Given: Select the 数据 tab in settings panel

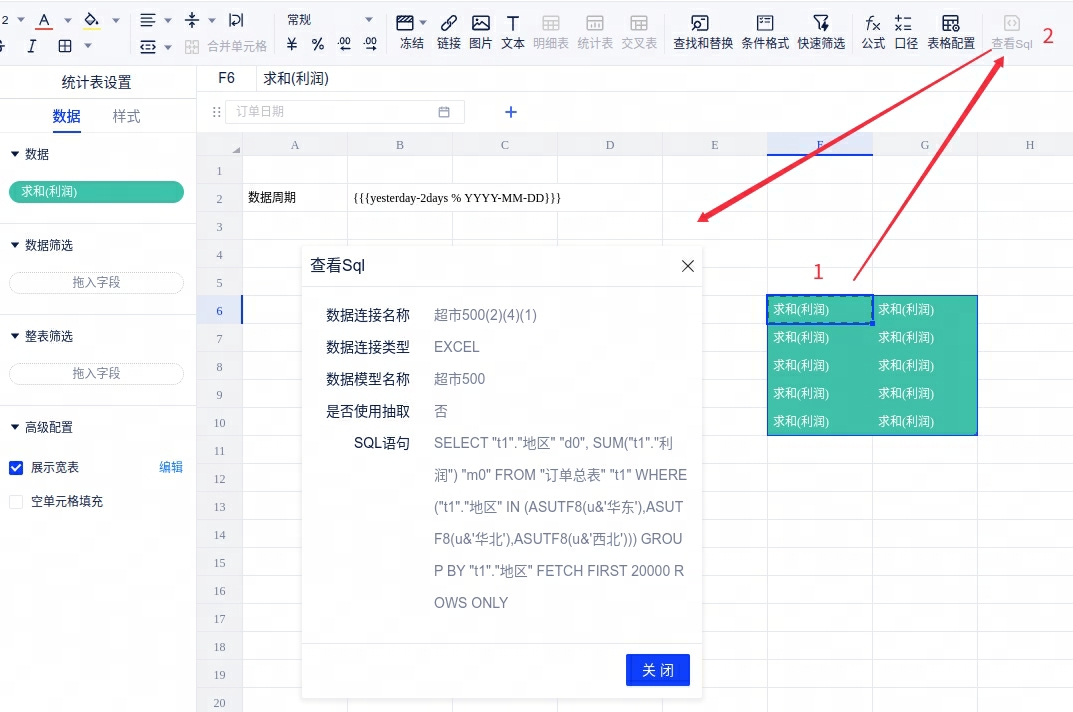Looking at the screenshot, I should pyautogui.click(x=66, y=116).
